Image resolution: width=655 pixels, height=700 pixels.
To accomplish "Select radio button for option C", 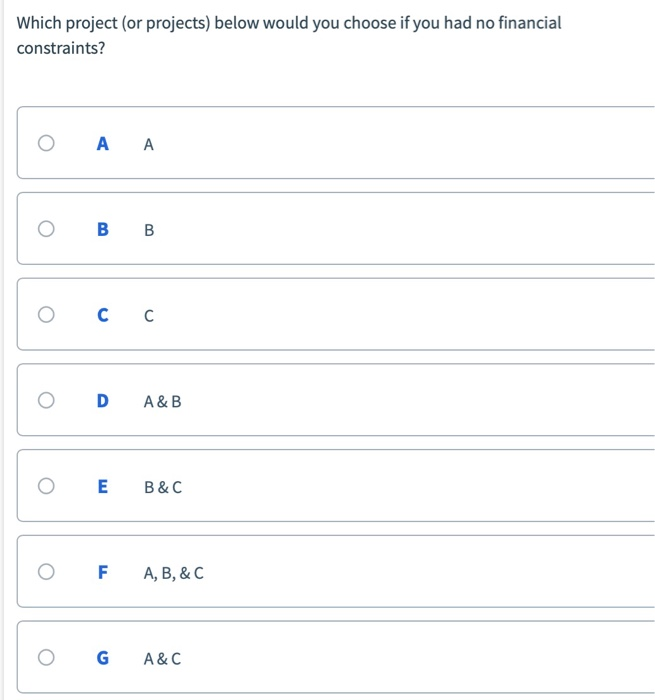I will (46, 316).
